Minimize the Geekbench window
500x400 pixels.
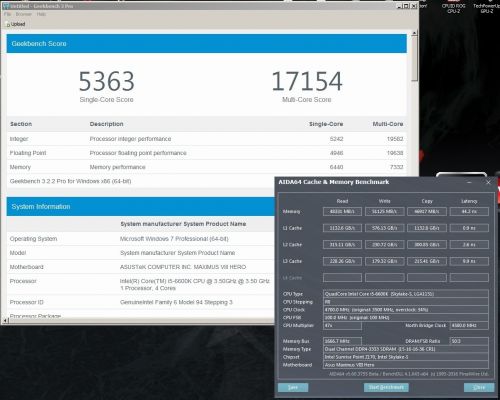coord(400,6)
